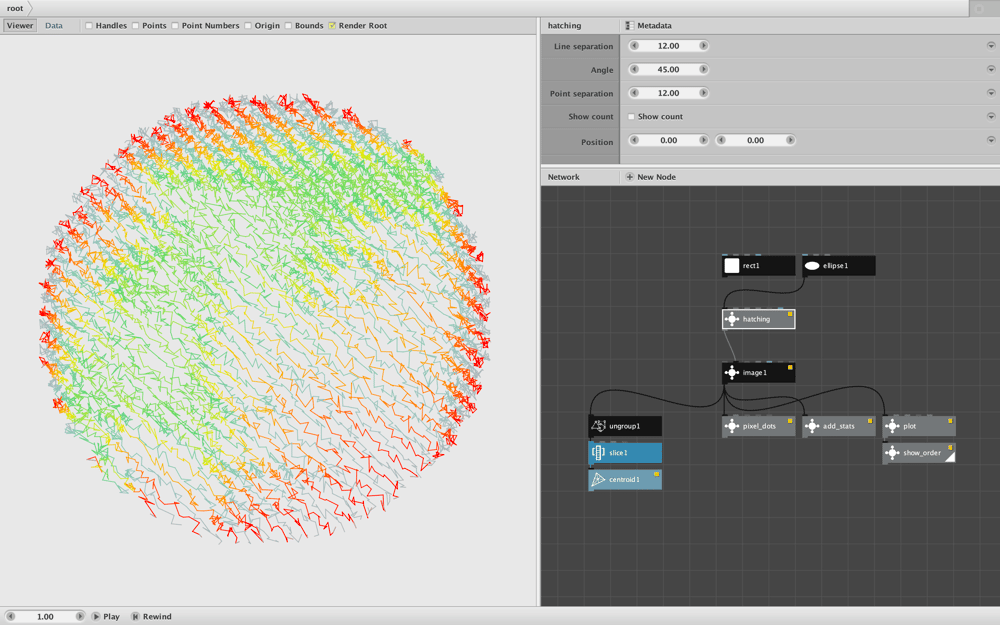Viewport: 1000px width, 625px height.
Task: Click the Metadata button
Action: point(648,26)
